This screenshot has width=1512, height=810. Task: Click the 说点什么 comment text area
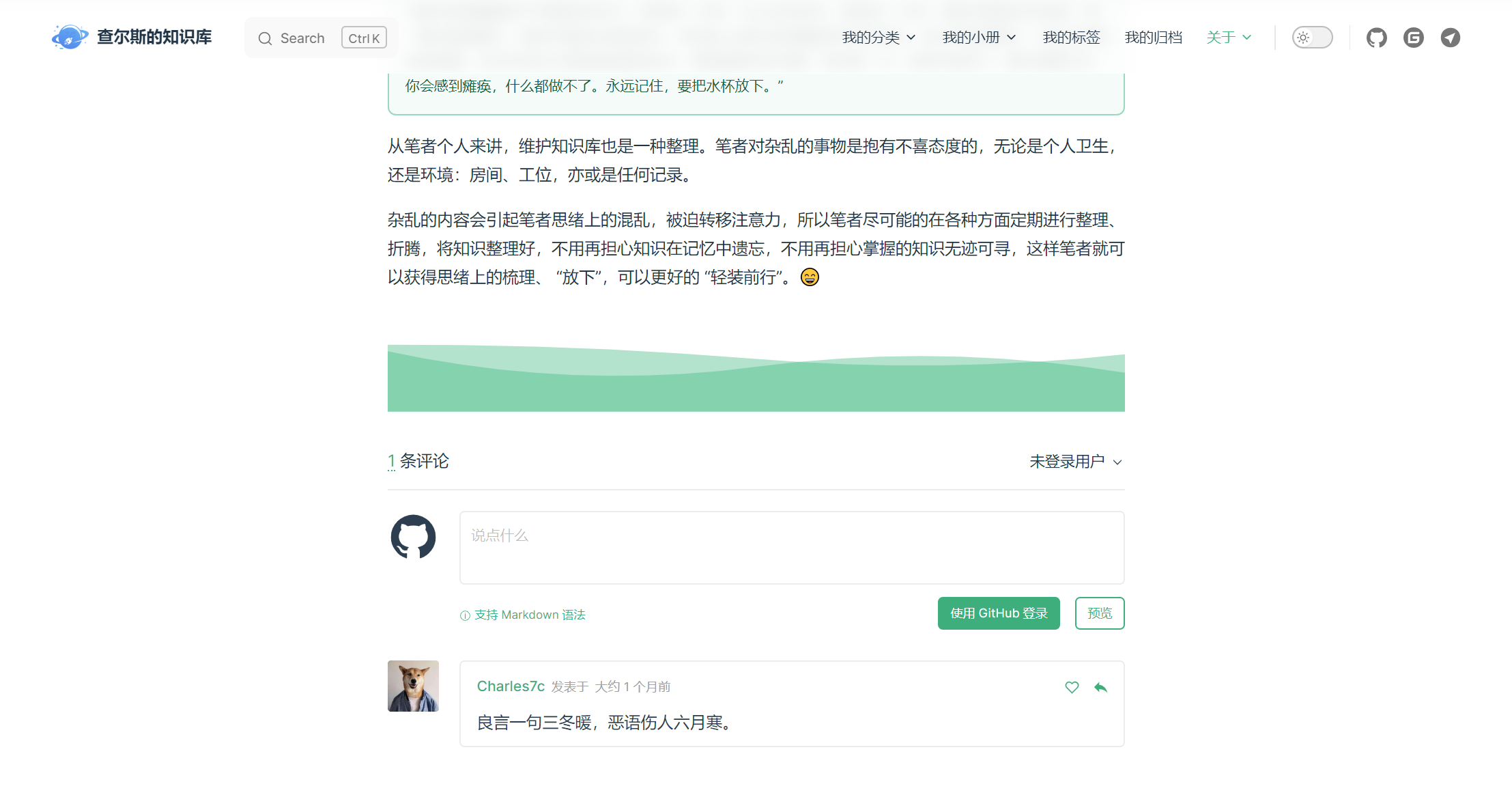pyautogui.click(x=791, y=548)
